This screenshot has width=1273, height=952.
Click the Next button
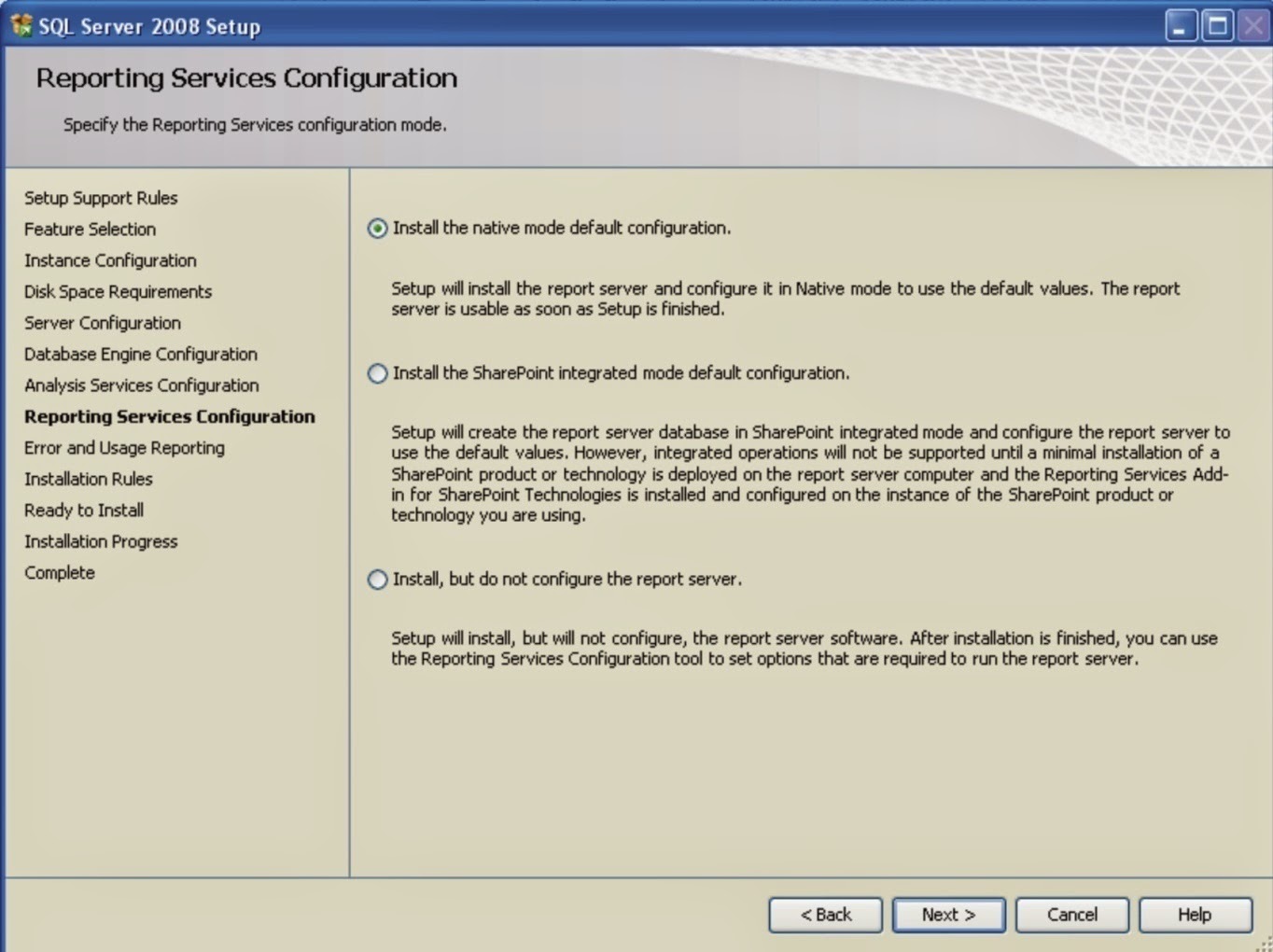click(x=948, y=915)
